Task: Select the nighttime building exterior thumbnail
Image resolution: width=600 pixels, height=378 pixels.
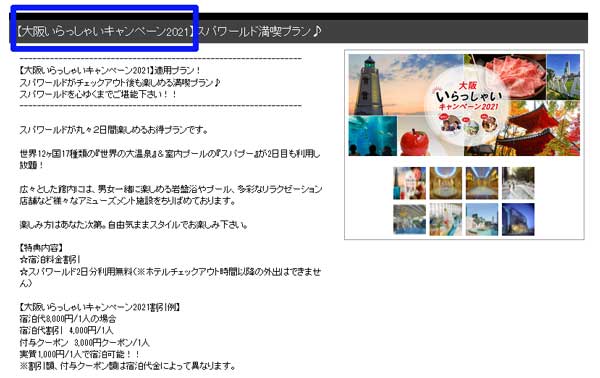Action: (x=518, y=220)
